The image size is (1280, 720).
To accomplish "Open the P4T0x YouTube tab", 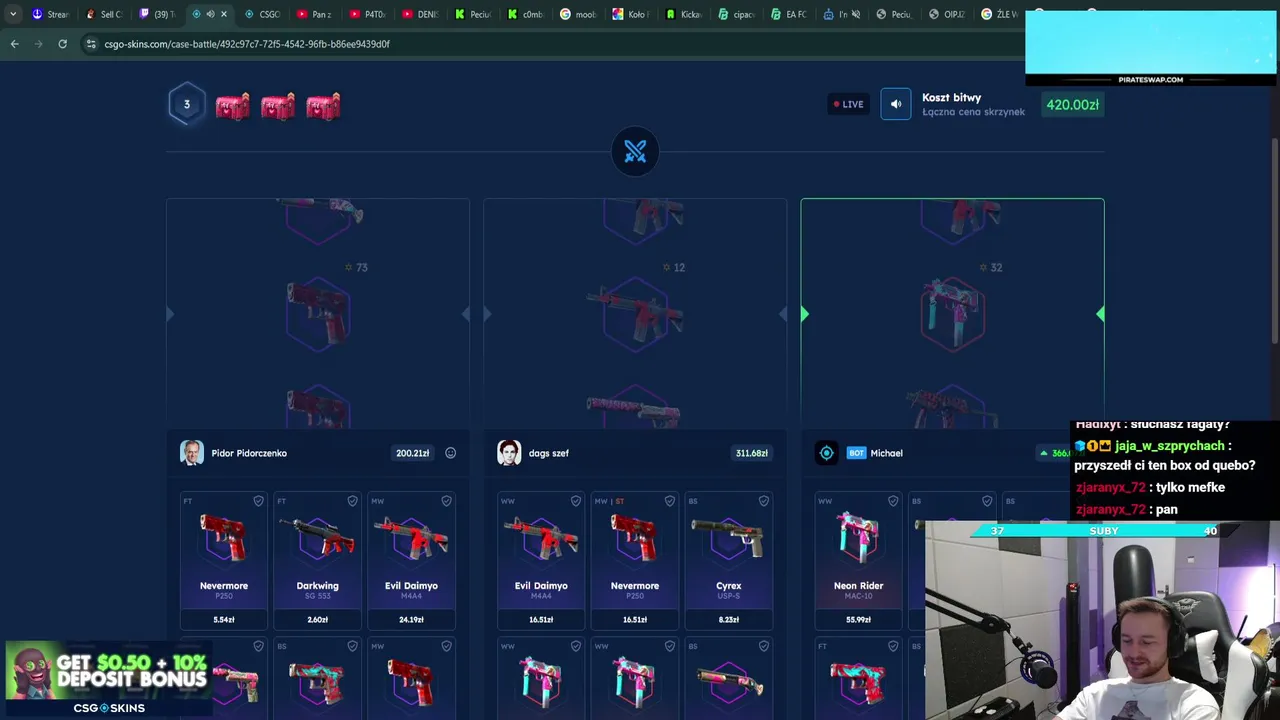I will (x=368, y=14).
